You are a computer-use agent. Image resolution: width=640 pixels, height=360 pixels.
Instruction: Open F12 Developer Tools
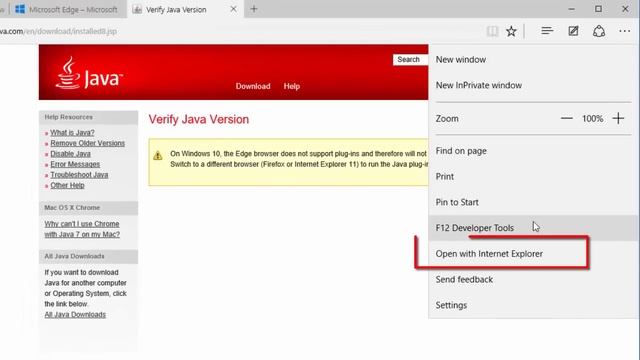click(534, 228)
